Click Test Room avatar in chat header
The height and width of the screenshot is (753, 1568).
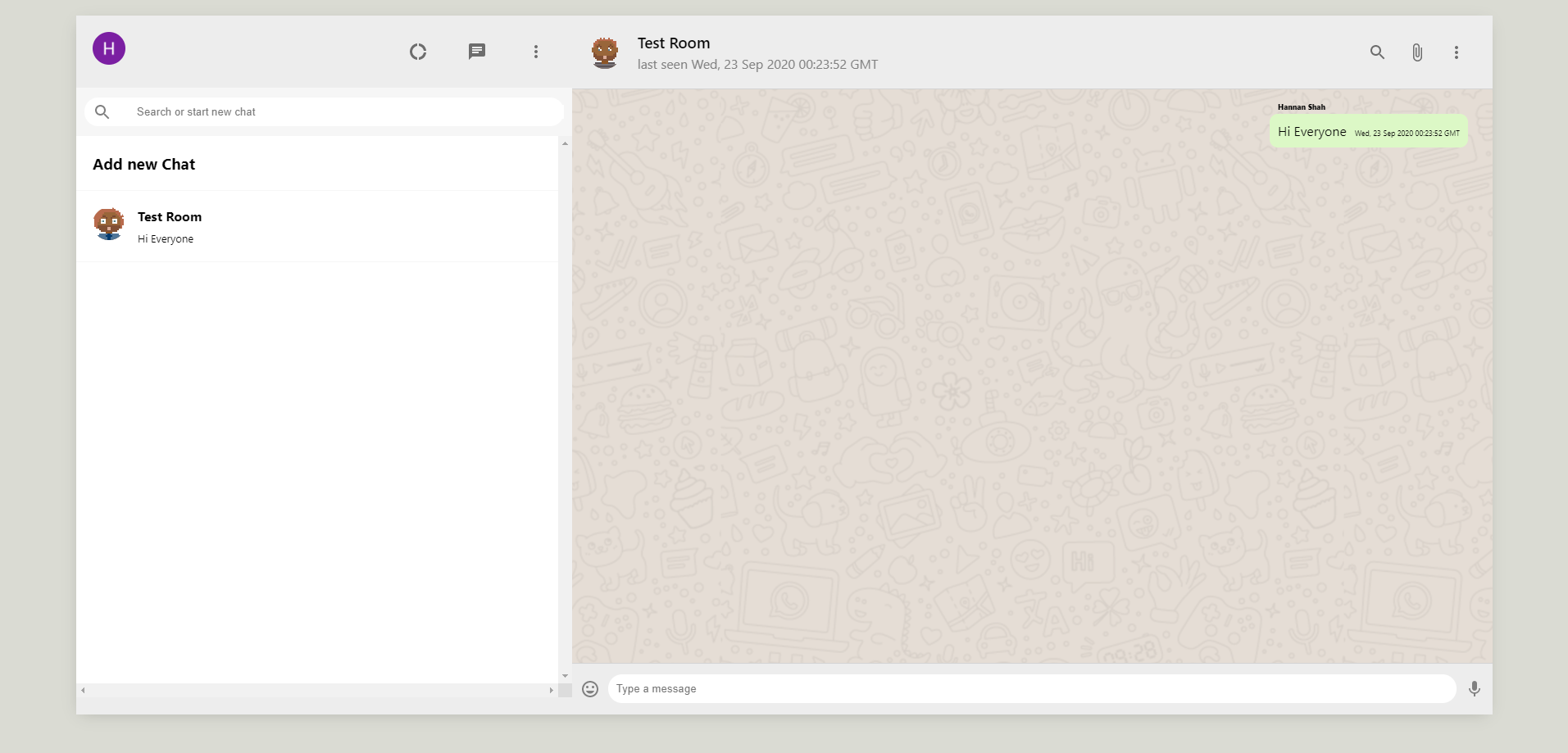[x=605, y=52]
